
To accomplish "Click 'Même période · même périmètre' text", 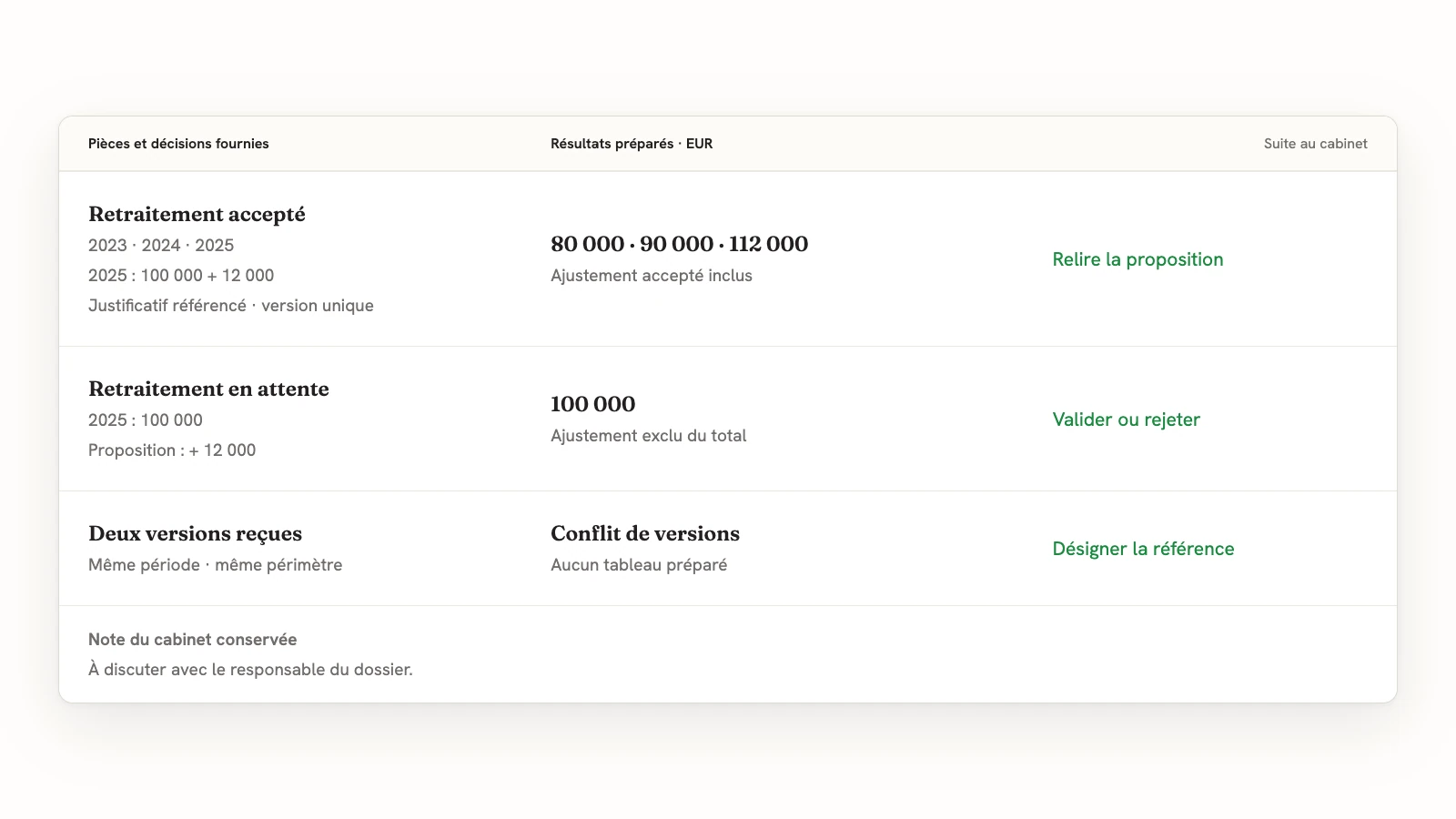I will 216,565.
